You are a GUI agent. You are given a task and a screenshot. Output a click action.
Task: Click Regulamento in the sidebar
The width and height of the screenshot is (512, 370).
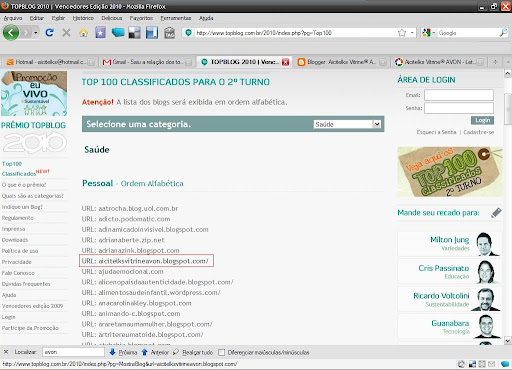coord(18,218)
